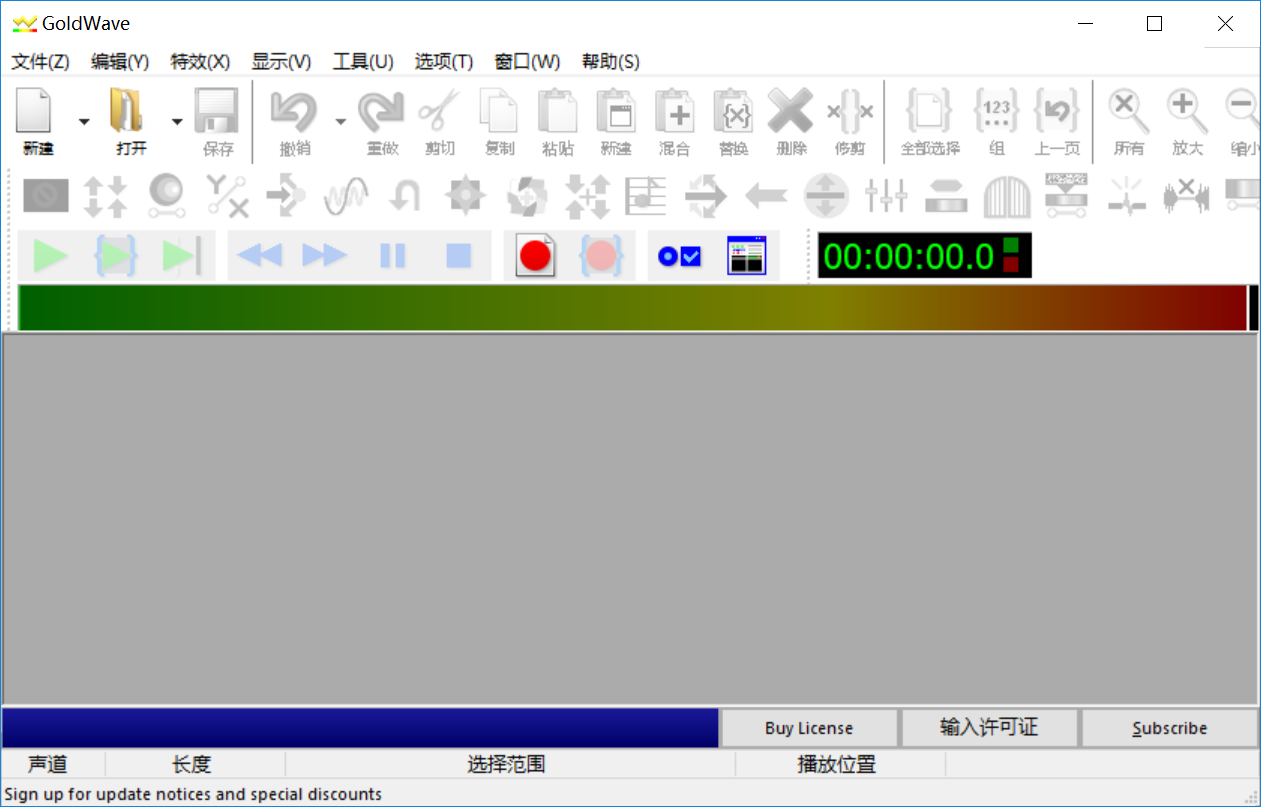Click the 上一页 (Previous) icon

tap(1056, 111)
